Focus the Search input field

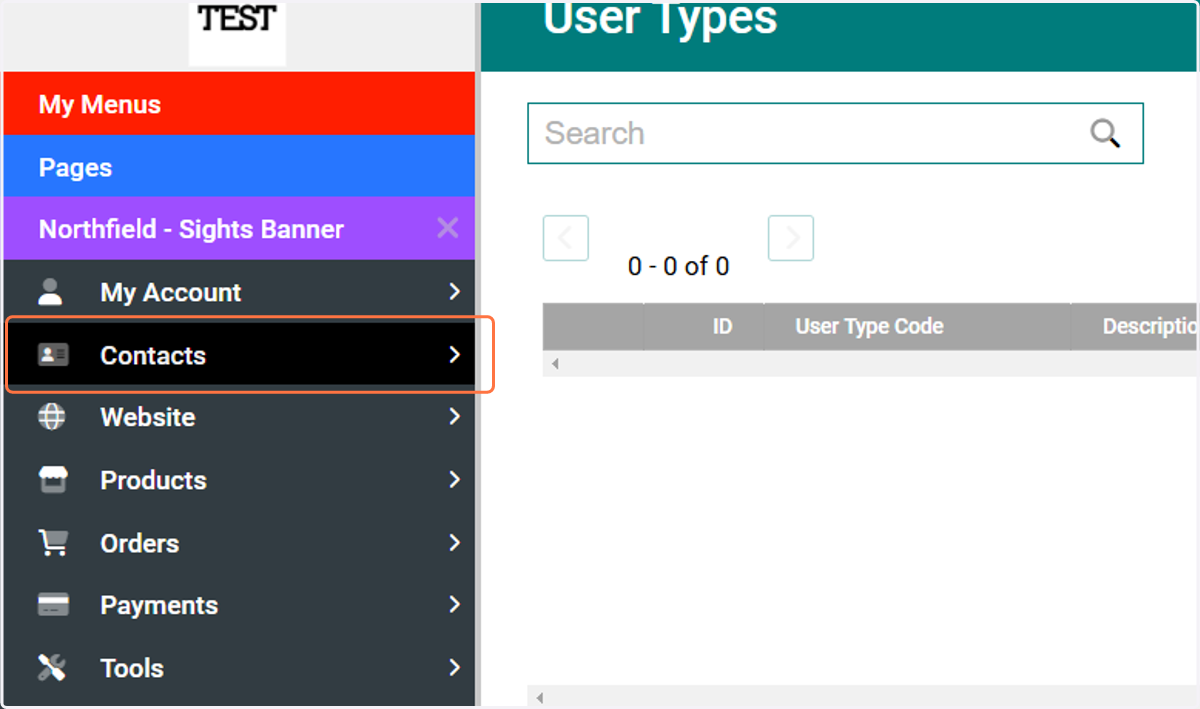click(835, 133)
